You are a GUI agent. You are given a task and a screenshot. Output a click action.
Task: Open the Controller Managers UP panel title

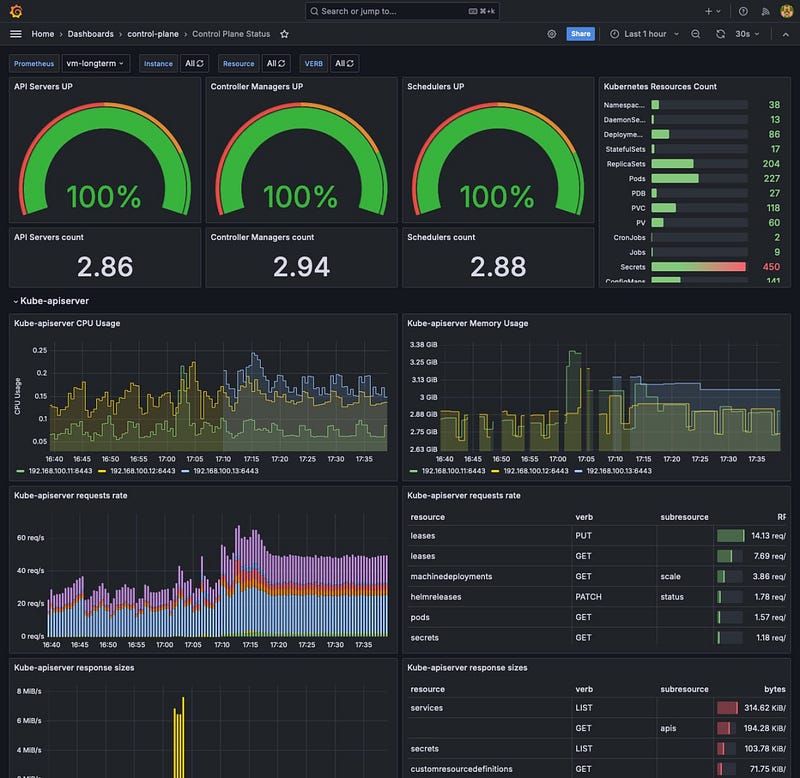click(x=257, y=87)
